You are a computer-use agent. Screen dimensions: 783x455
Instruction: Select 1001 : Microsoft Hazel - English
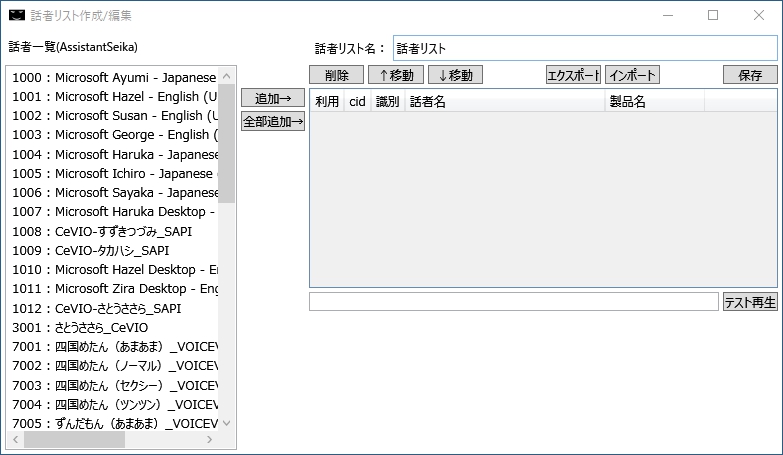pyautogui.click(x=114, y=96)
